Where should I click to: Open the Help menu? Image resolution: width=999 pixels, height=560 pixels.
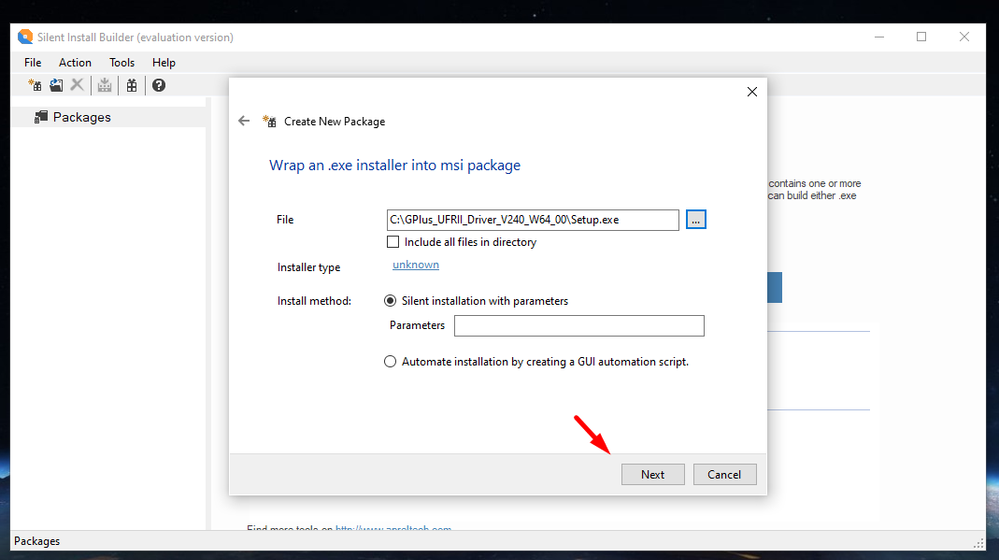(x=164, y=62)
